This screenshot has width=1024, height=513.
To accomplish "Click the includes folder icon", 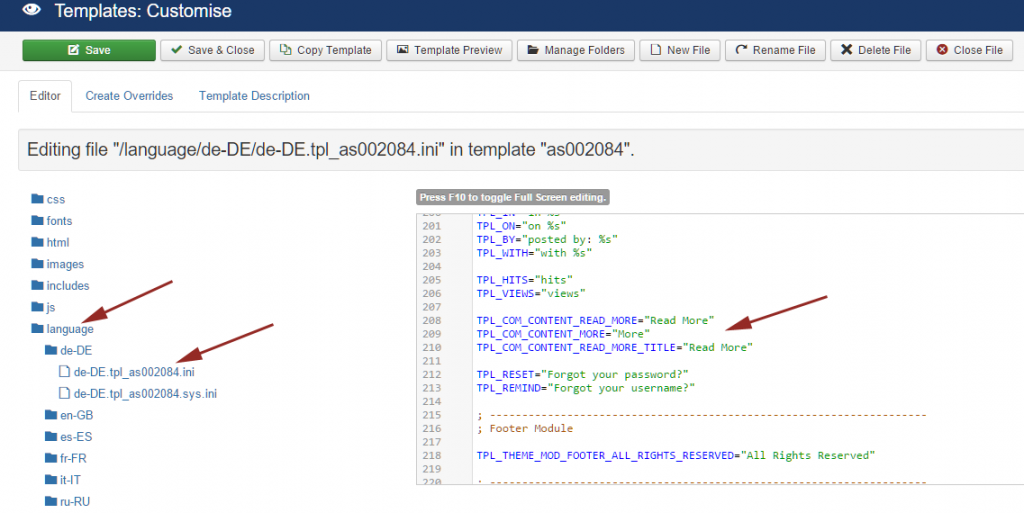I will point(37,285).
